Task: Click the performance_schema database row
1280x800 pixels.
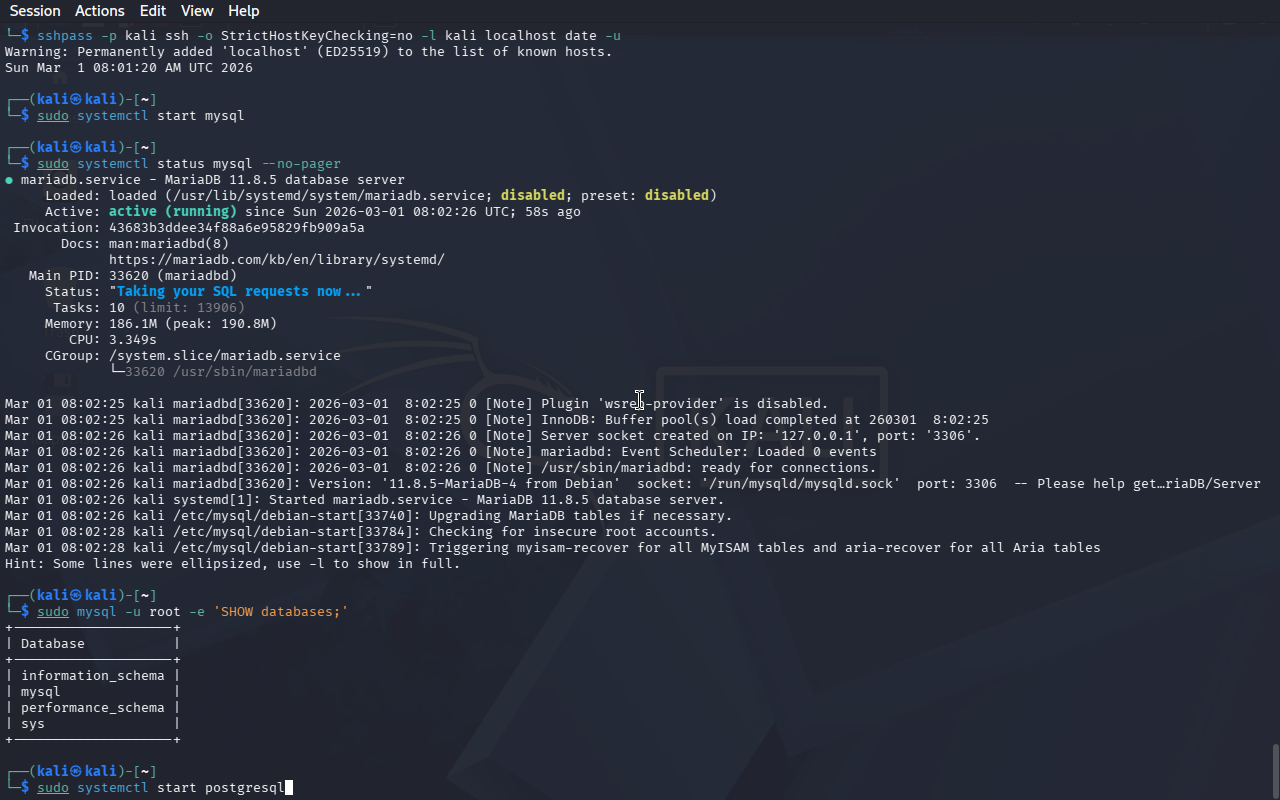Action: [92, 708]
